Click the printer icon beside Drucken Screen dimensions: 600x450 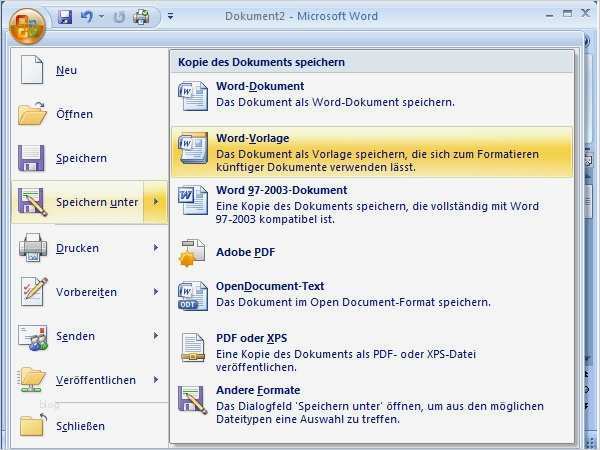(x=33, y=247)
